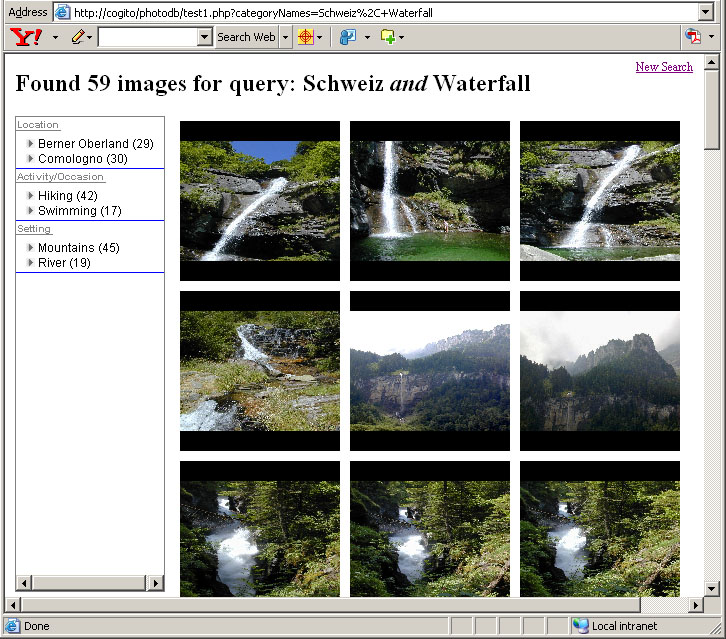Expand the River (19) category
Screen dimensions: 726x639
pyautogui.click(x=31, y=263)
